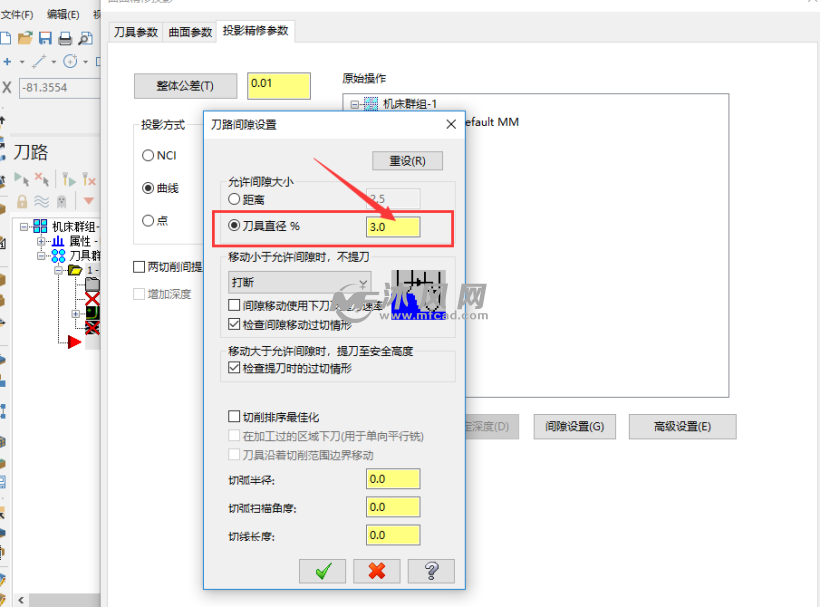The height and width of the screenshot is (607, 820).
Task: Click the 切弧扫描角度 input field
Action: click(x=393, y=507)
